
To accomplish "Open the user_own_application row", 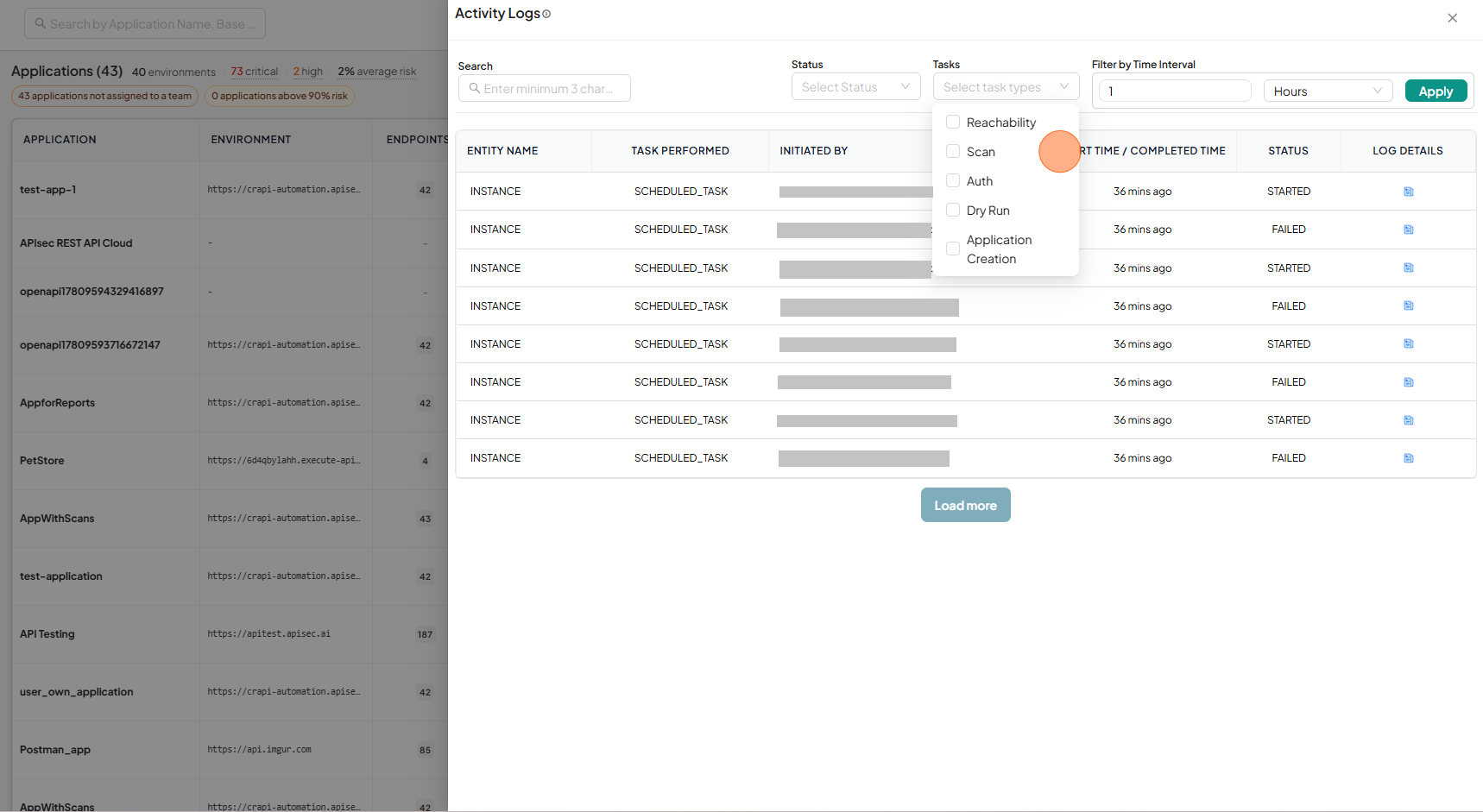I will point(76,692).
